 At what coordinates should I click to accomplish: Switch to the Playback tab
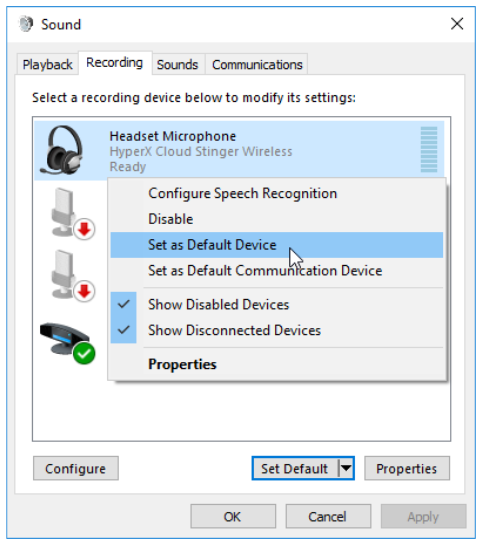point(48,65)
